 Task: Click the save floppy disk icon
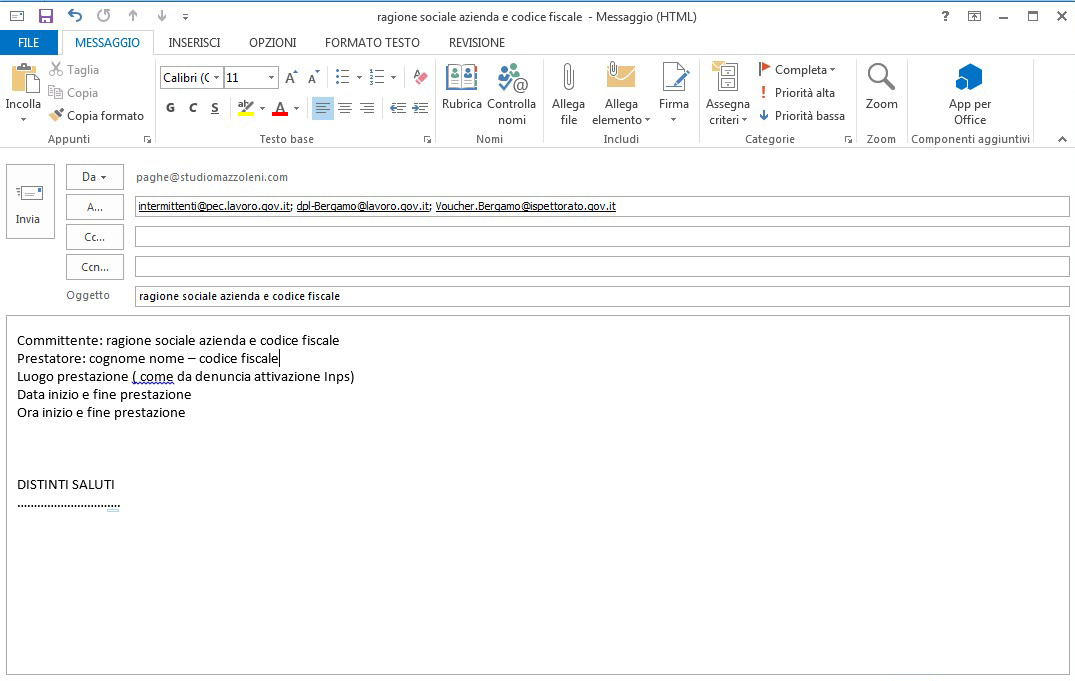tap(46, 16)
